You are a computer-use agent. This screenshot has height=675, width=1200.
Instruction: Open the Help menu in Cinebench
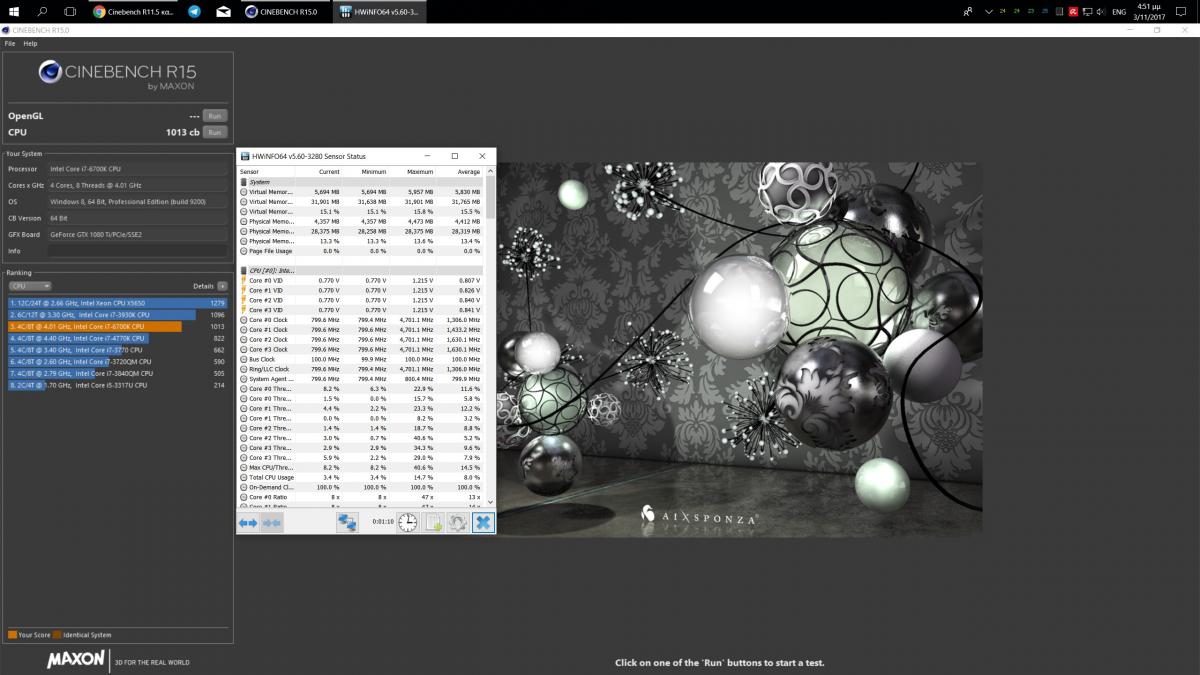pyautogui.click(x=30, y=44)
